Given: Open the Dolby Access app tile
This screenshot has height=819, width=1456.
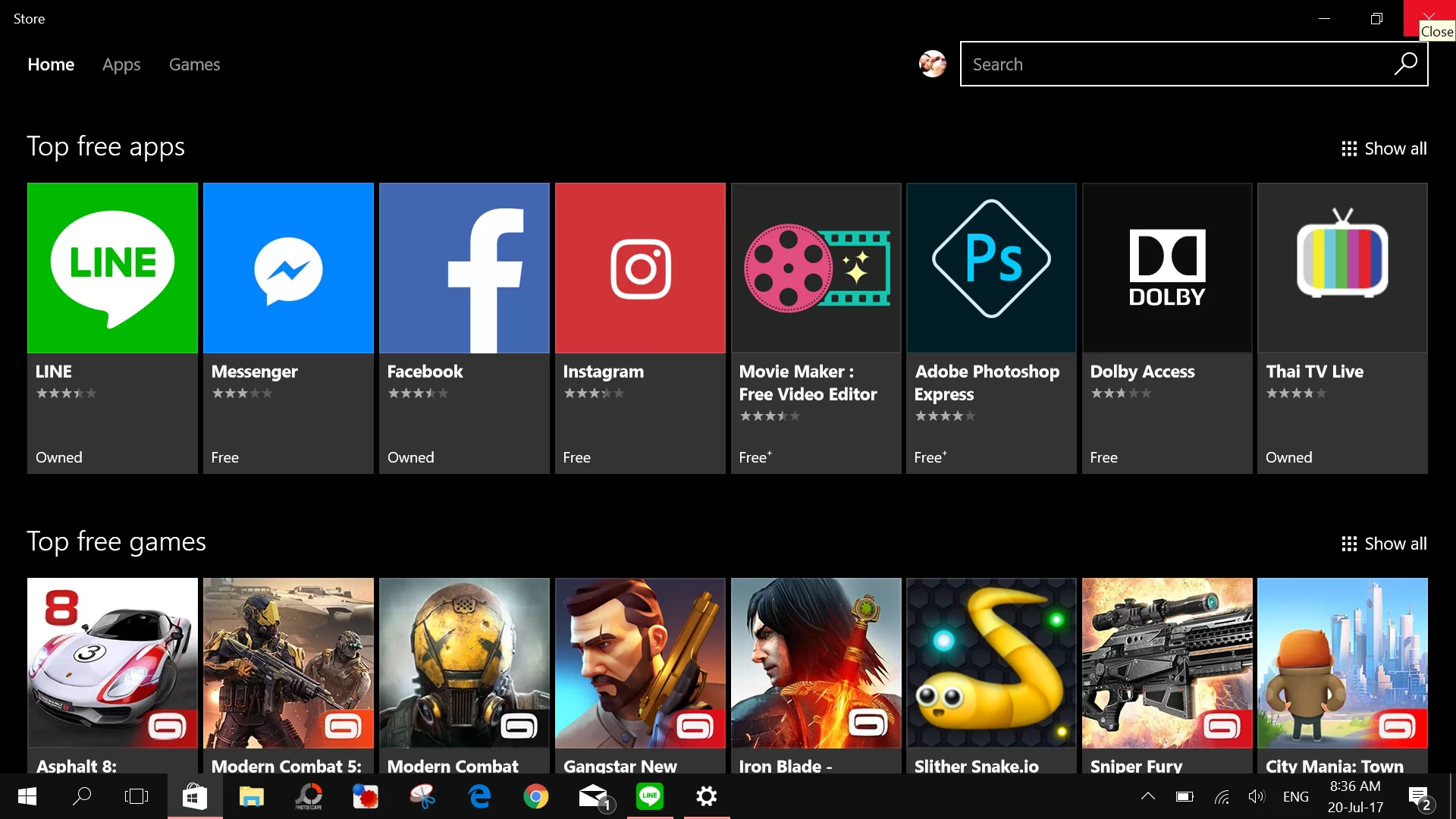Looking at the screenshot, I should pyautogui.click(x=1167, y=328).
